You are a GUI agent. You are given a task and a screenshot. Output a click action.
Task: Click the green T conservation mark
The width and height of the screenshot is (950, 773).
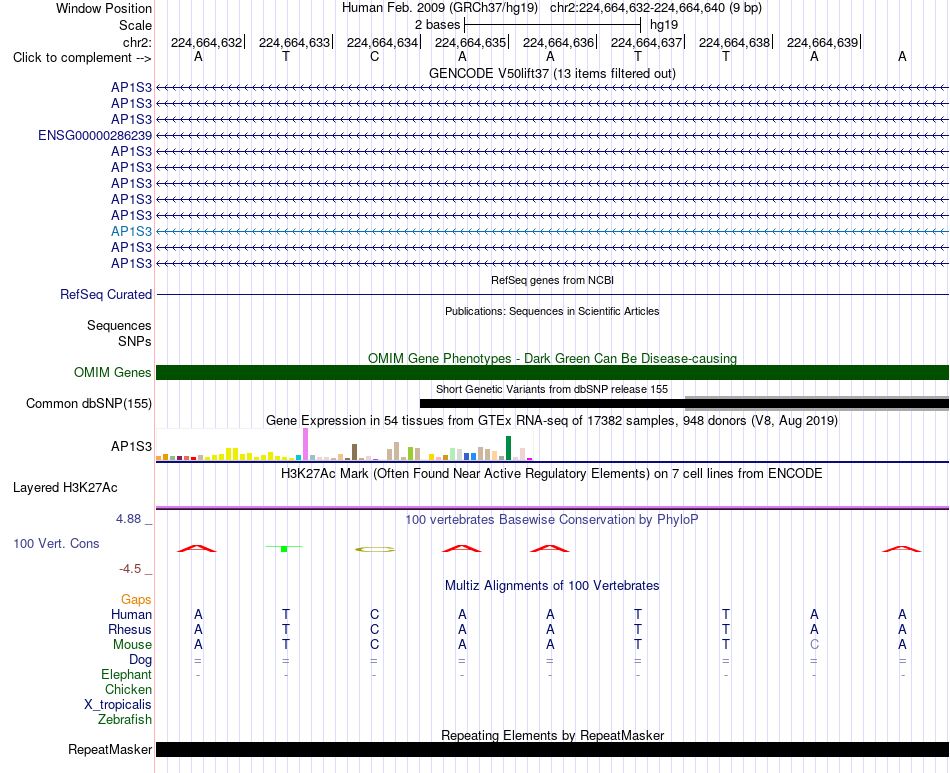pyautogui.click(x=284, y=548)
